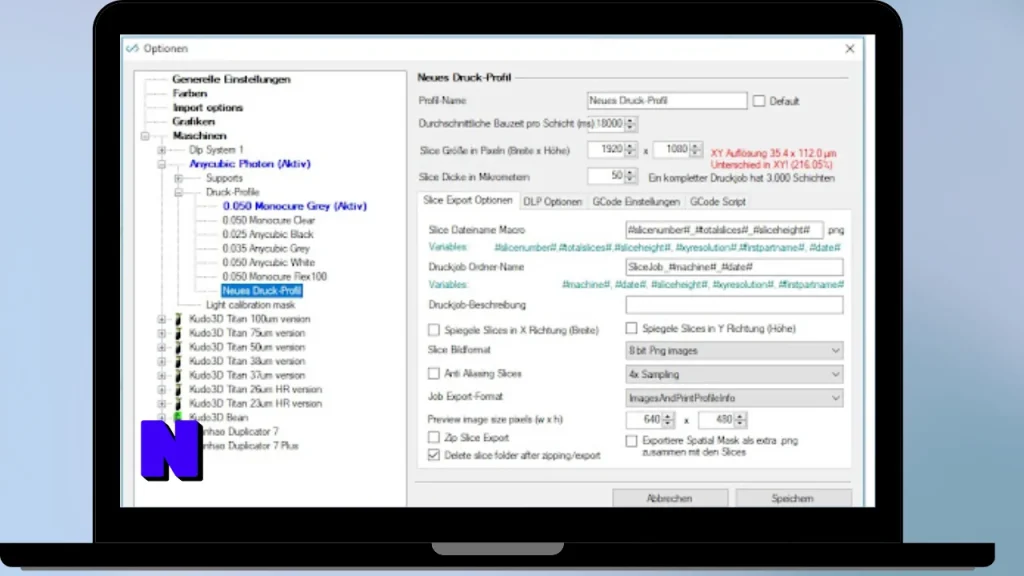The image size is (1024, 576).
Task: Open Import options in the tree
Action: [x=208, y=108]
